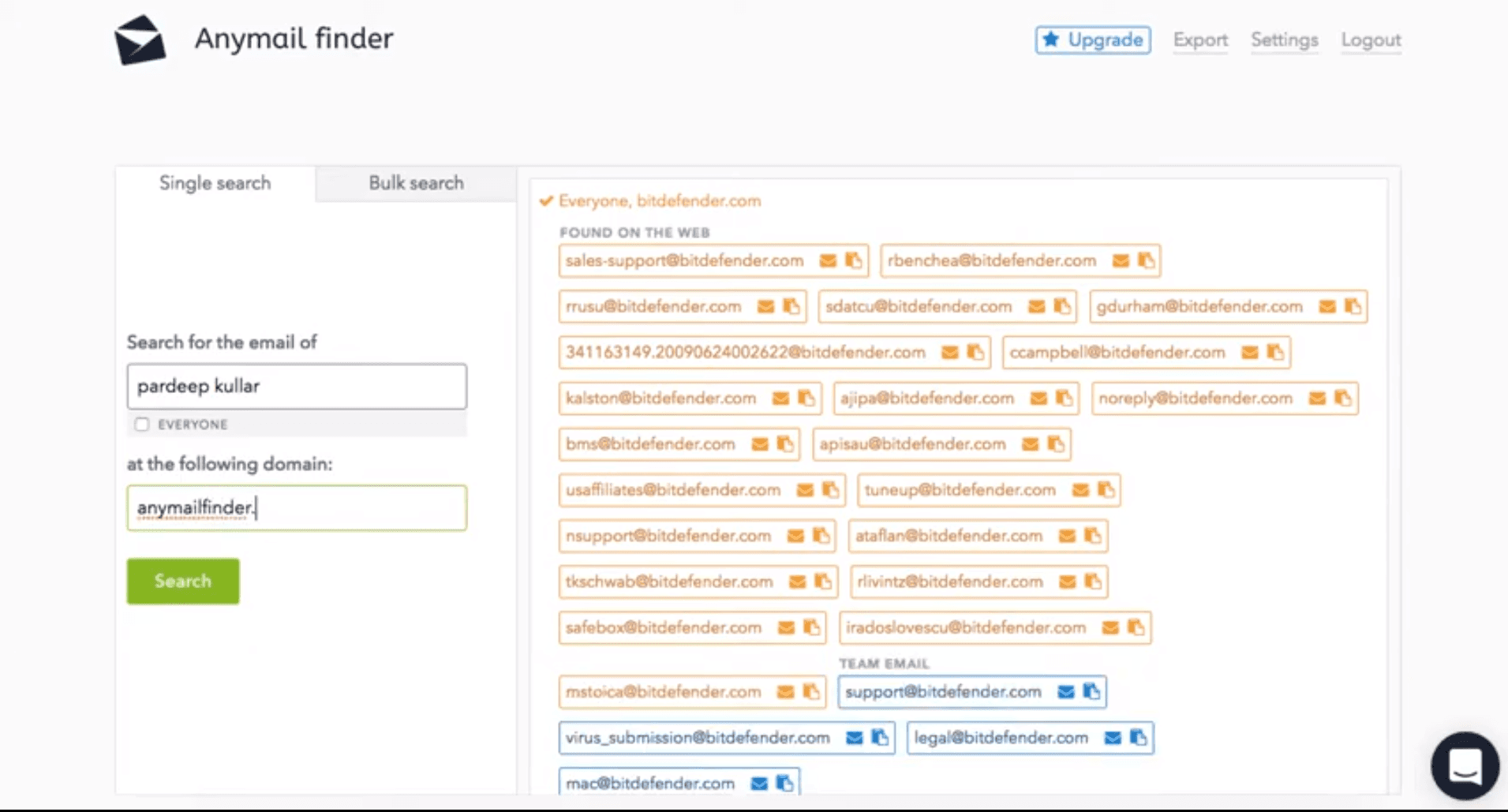
Task: Focus the name field containing pardeep kullar
Action: 297,386
